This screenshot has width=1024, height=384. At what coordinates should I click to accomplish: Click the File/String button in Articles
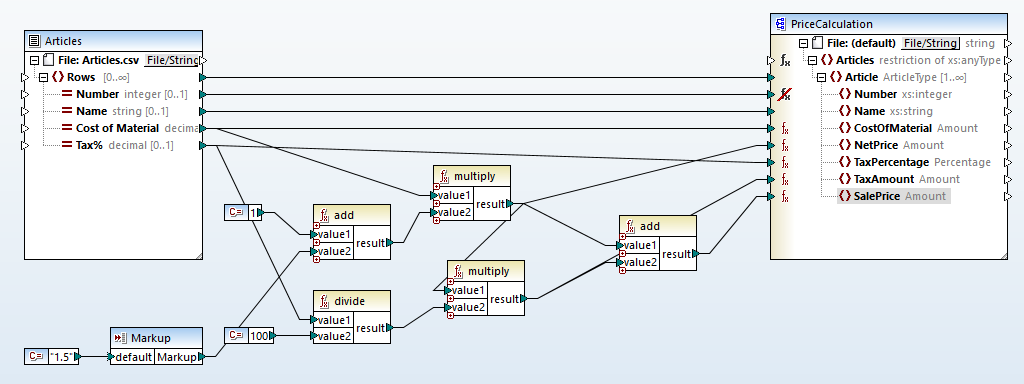tap(171, 60)
